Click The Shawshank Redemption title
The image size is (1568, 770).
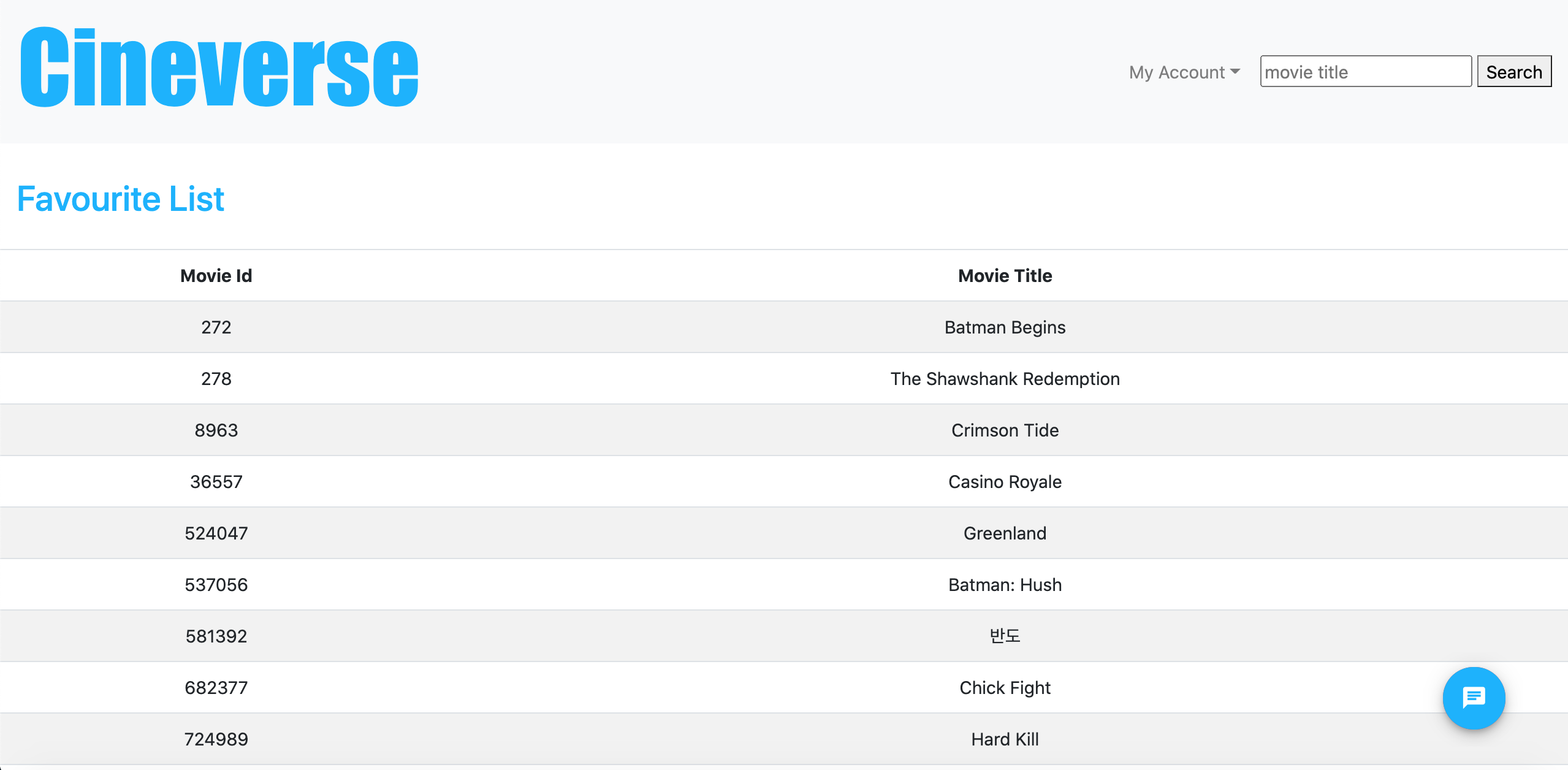tap(1004, 379)
